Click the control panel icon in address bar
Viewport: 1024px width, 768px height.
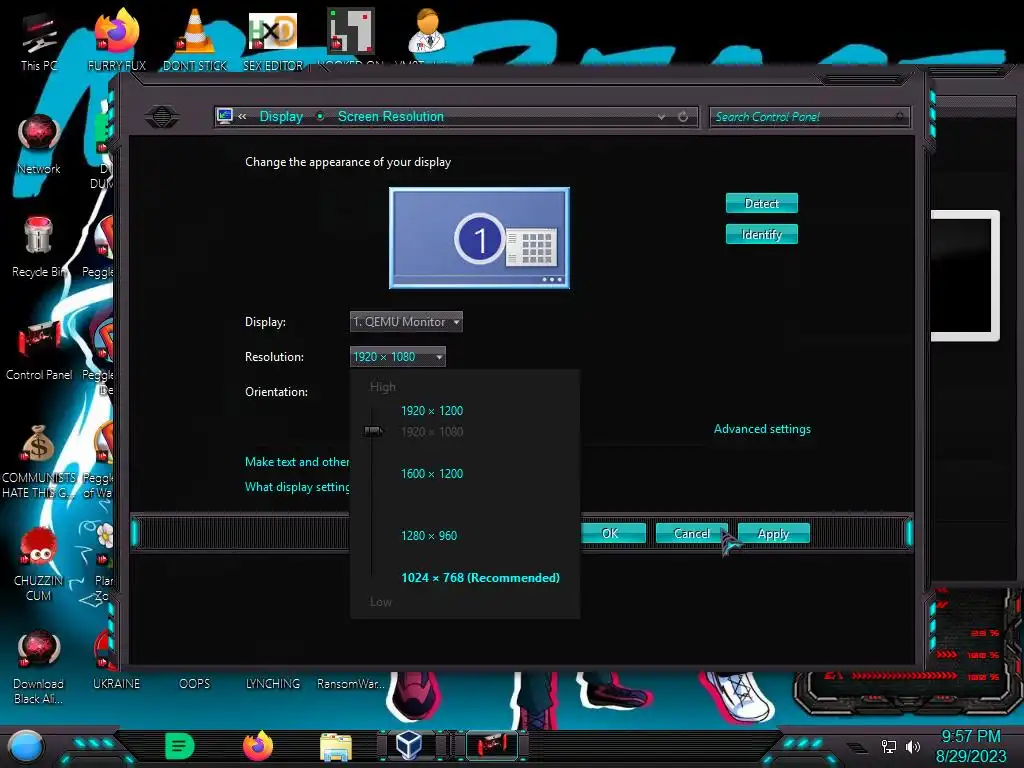point(225,116)
